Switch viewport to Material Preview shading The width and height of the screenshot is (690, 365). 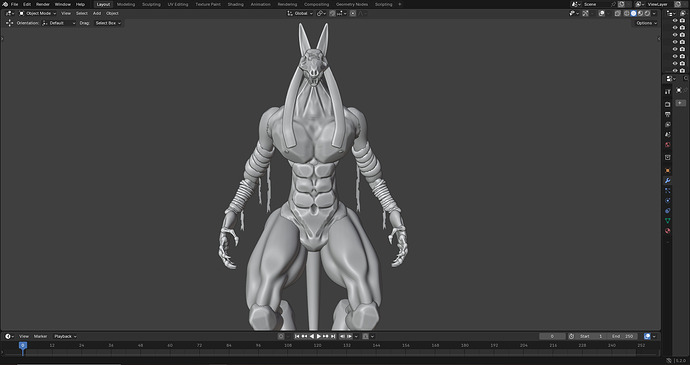[640, 14]
